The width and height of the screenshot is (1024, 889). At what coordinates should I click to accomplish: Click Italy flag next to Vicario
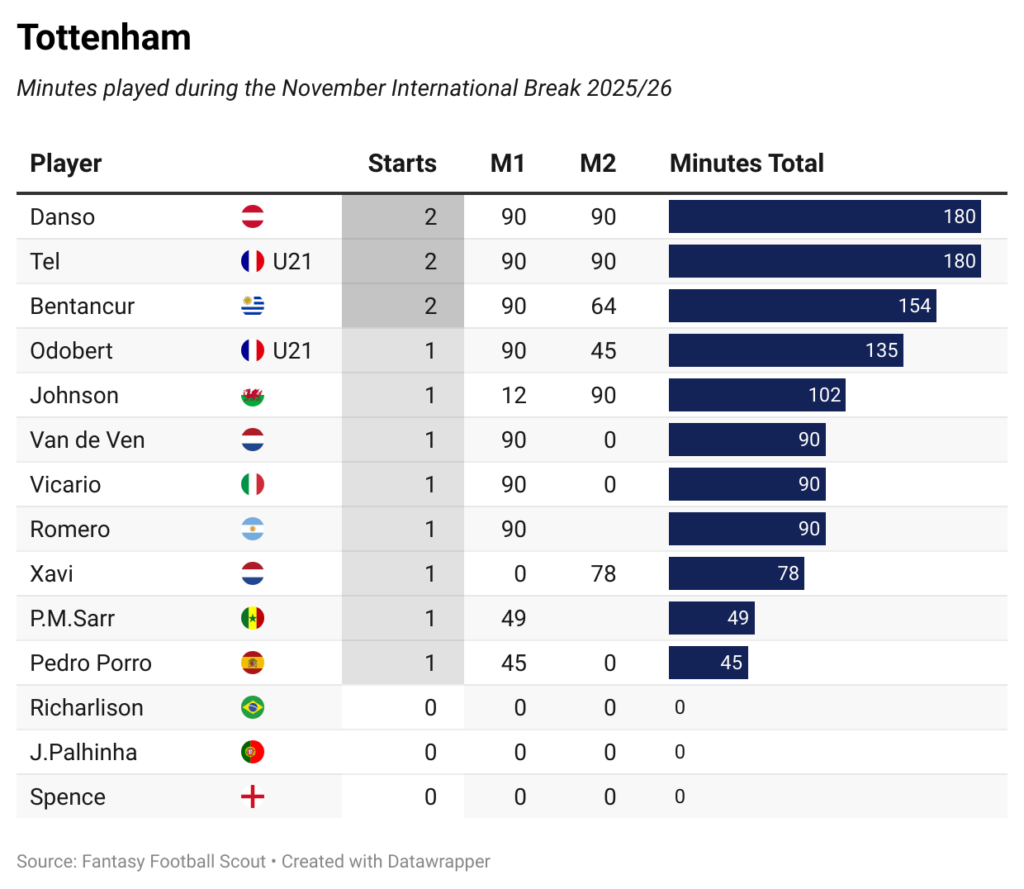[252, 485]
